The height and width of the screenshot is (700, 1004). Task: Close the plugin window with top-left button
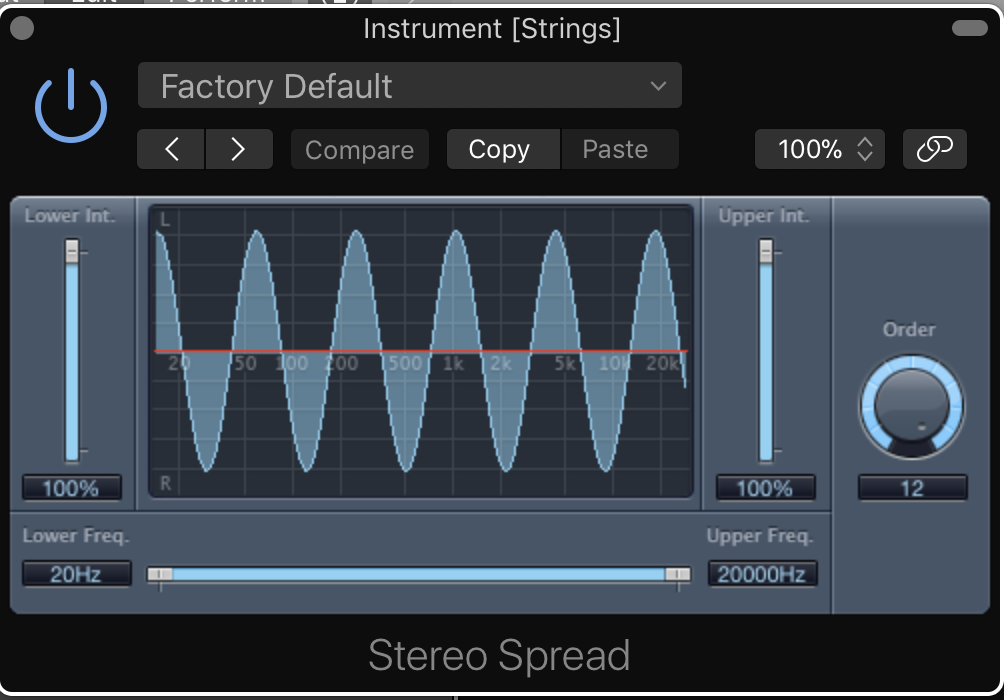21,29
